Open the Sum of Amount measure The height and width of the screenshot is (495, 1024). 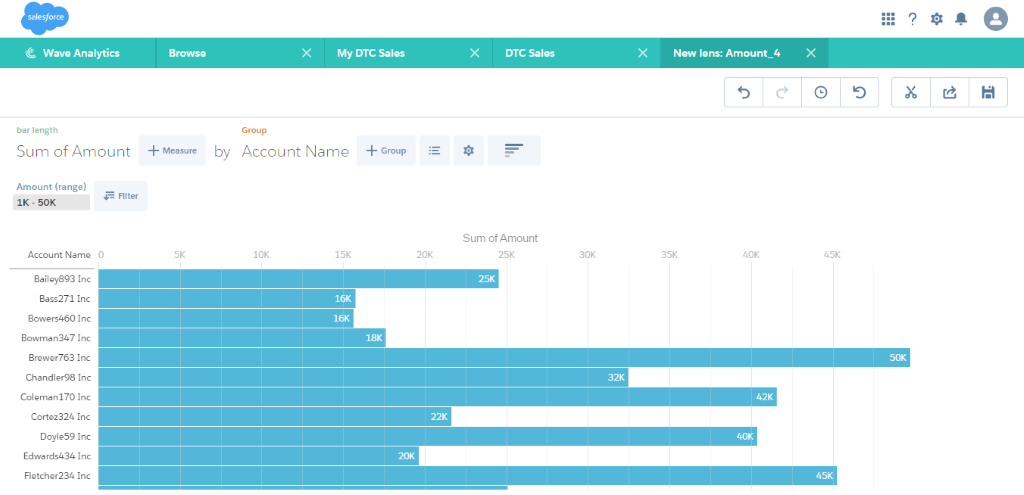73,152
